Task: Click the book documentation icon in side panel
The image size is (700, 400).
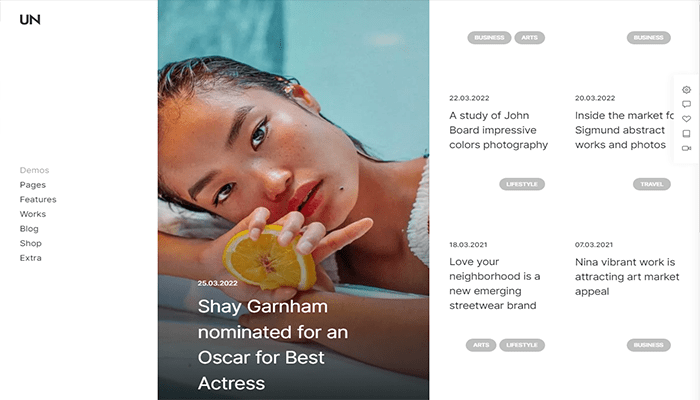Action: click(686, 133)
